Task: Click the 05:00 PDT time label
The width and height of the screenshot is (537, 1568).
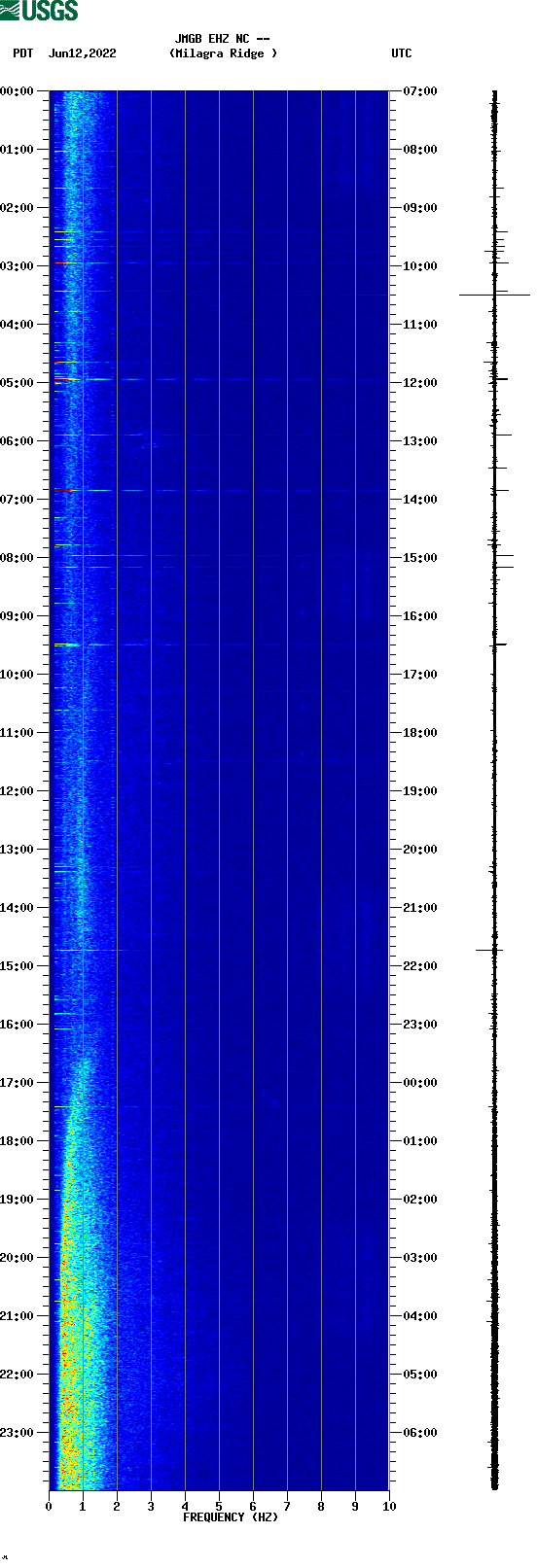Action: coord(18,383)
